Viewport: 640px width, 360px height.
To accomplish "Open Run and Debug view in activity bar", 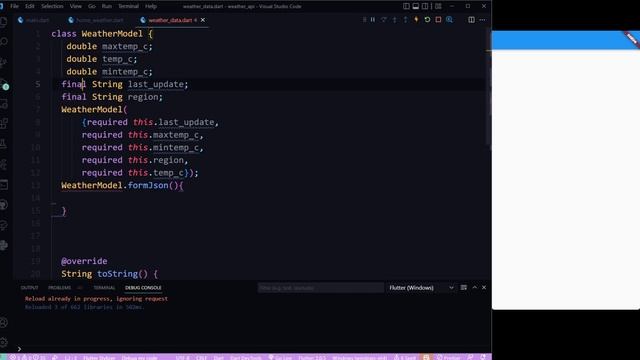I will pos(4,84).
